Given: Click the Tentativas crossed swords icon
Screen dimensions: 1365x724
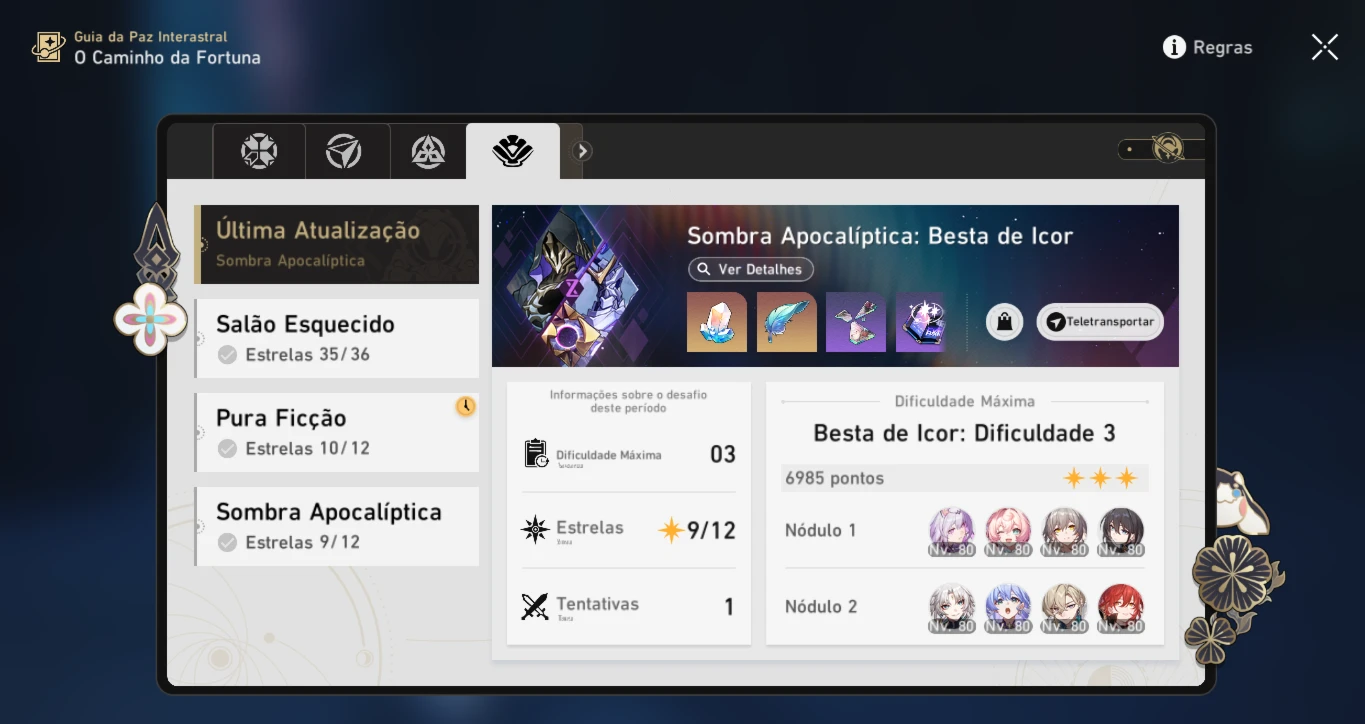Looking at the screenshot, I should (x=535, y=606).
